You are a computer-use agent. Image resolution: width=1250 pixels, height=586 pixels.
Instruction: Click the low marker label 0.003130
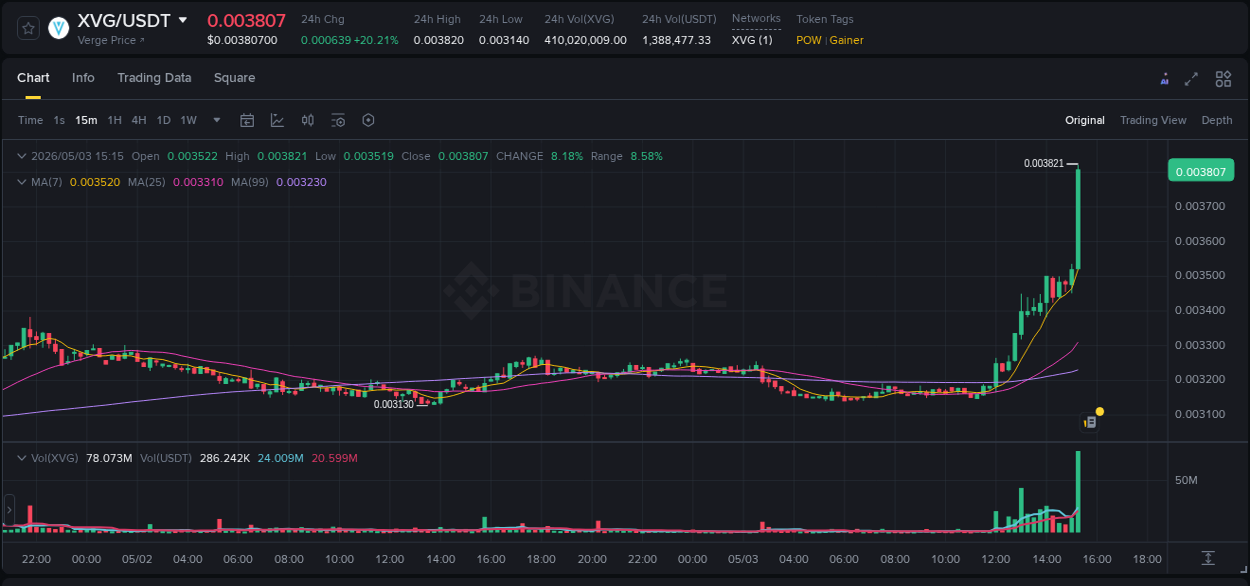click(x=394, y=405)
